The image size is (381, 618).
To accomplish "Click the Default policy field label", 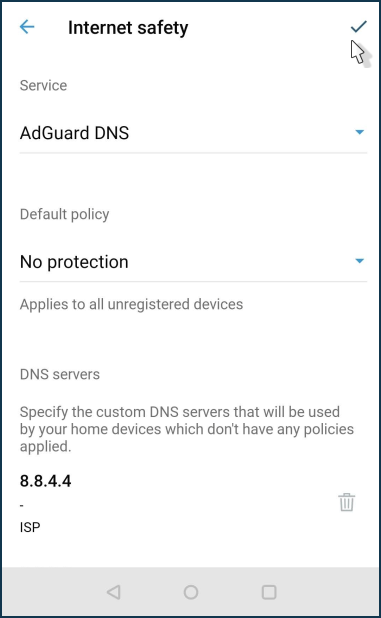I will point(65,215).
